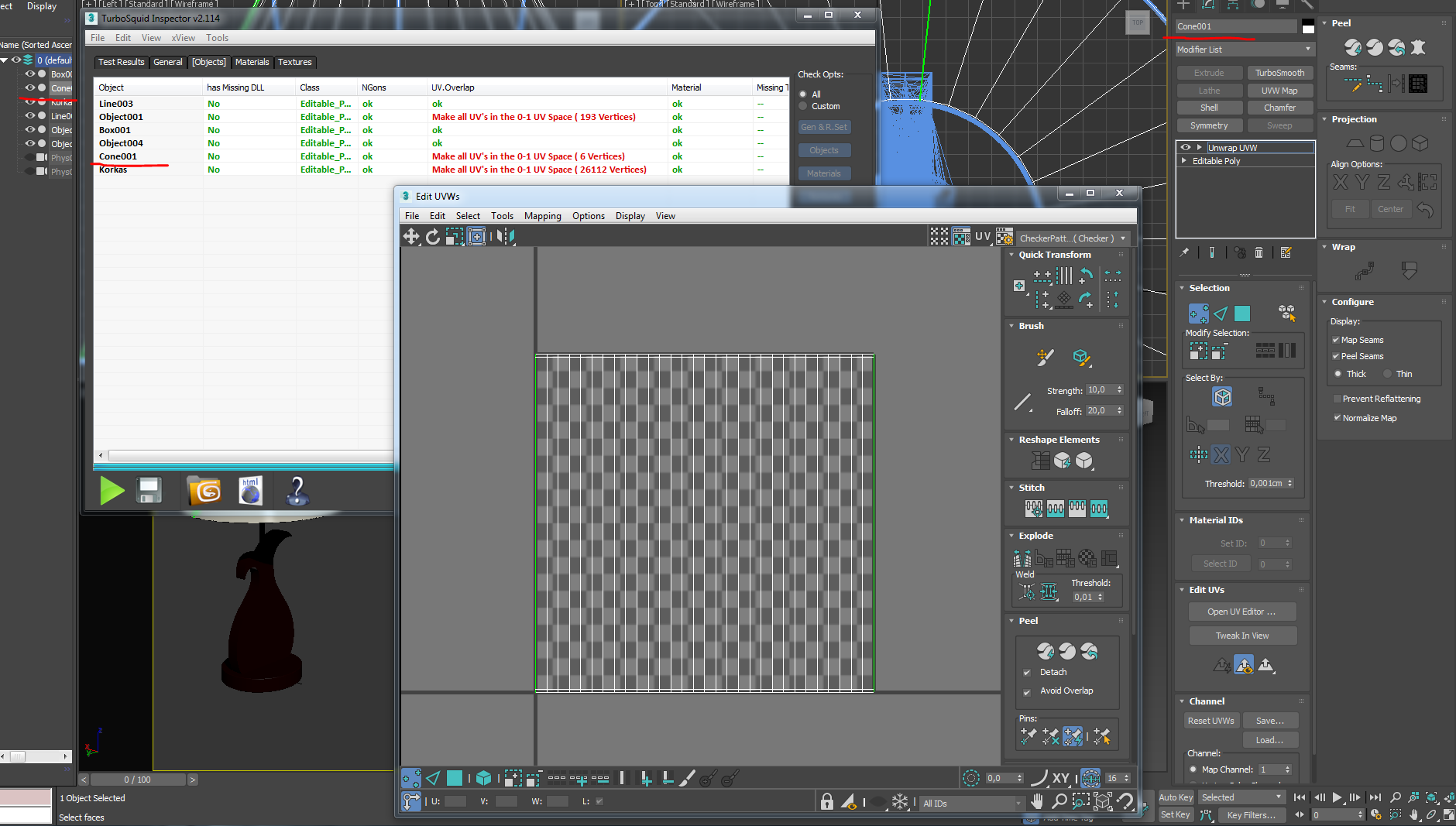Click the Pan view hand icon

click(1037, 802)
